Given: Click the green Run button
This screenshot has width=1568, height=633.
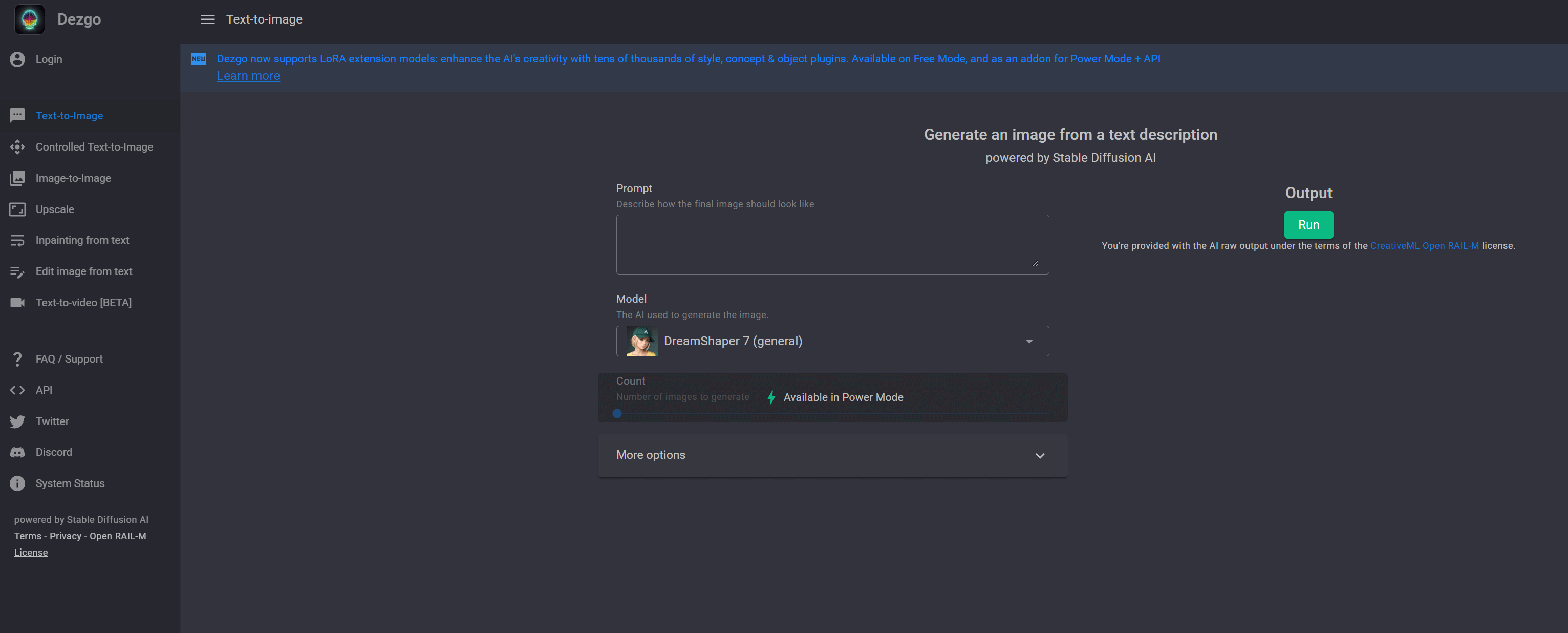Looking at the screenshot, I should [1308, 225].
